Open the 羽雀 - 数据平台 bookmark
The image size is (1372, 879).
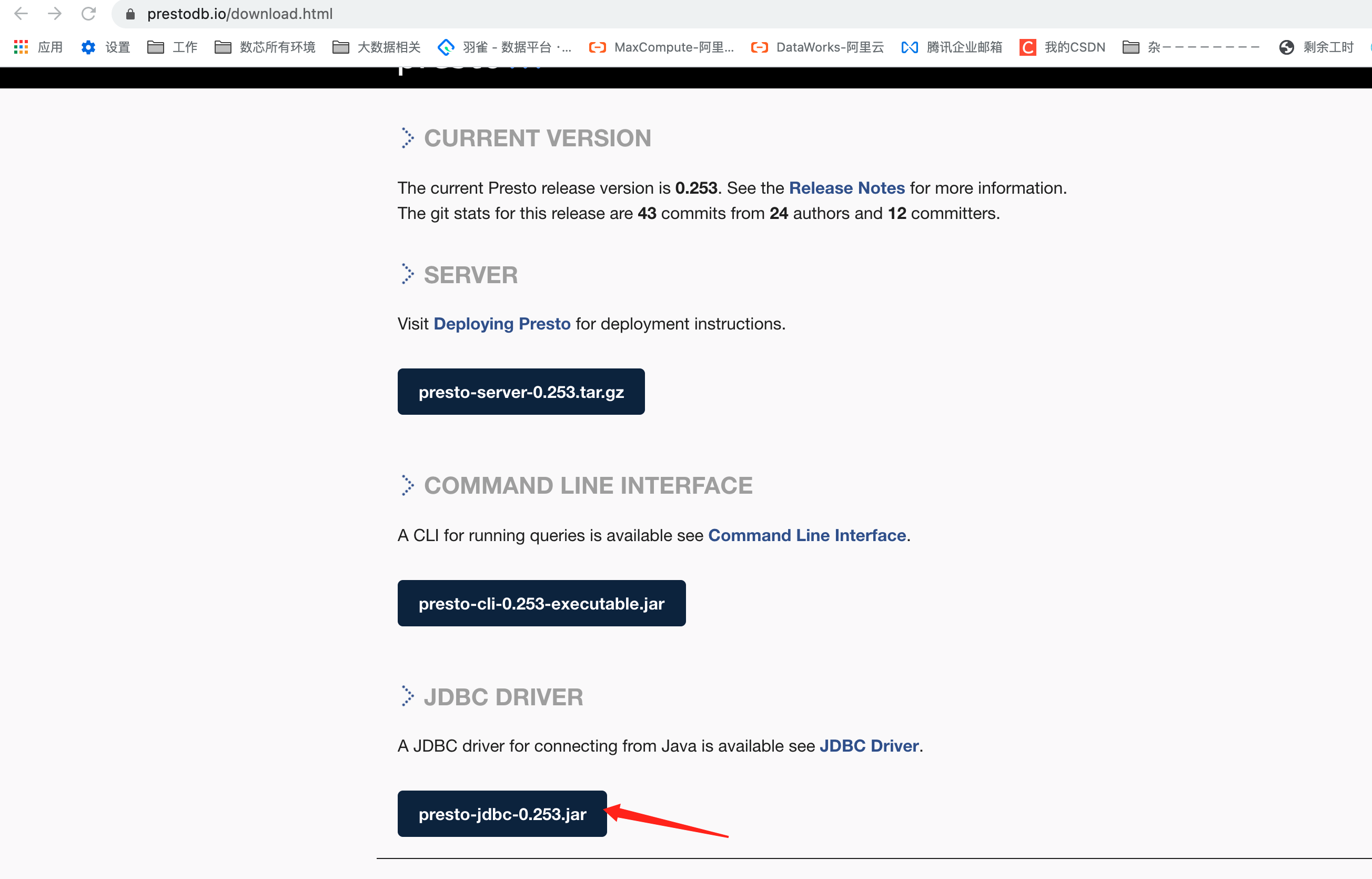pos(505,47)
